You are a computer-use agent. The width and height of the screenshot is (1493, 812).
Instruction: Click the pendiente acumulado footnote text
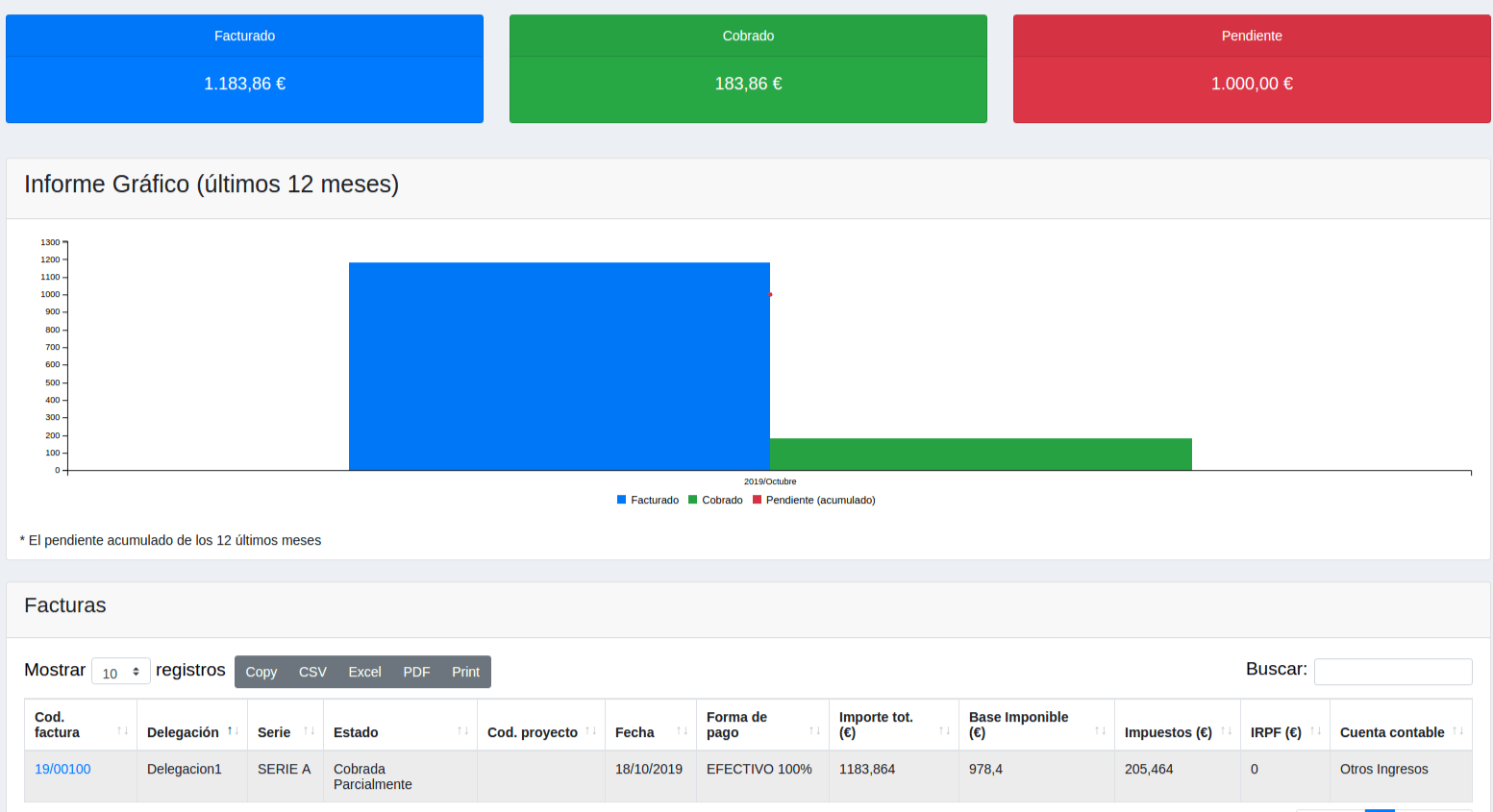click(x=170, y=540)
